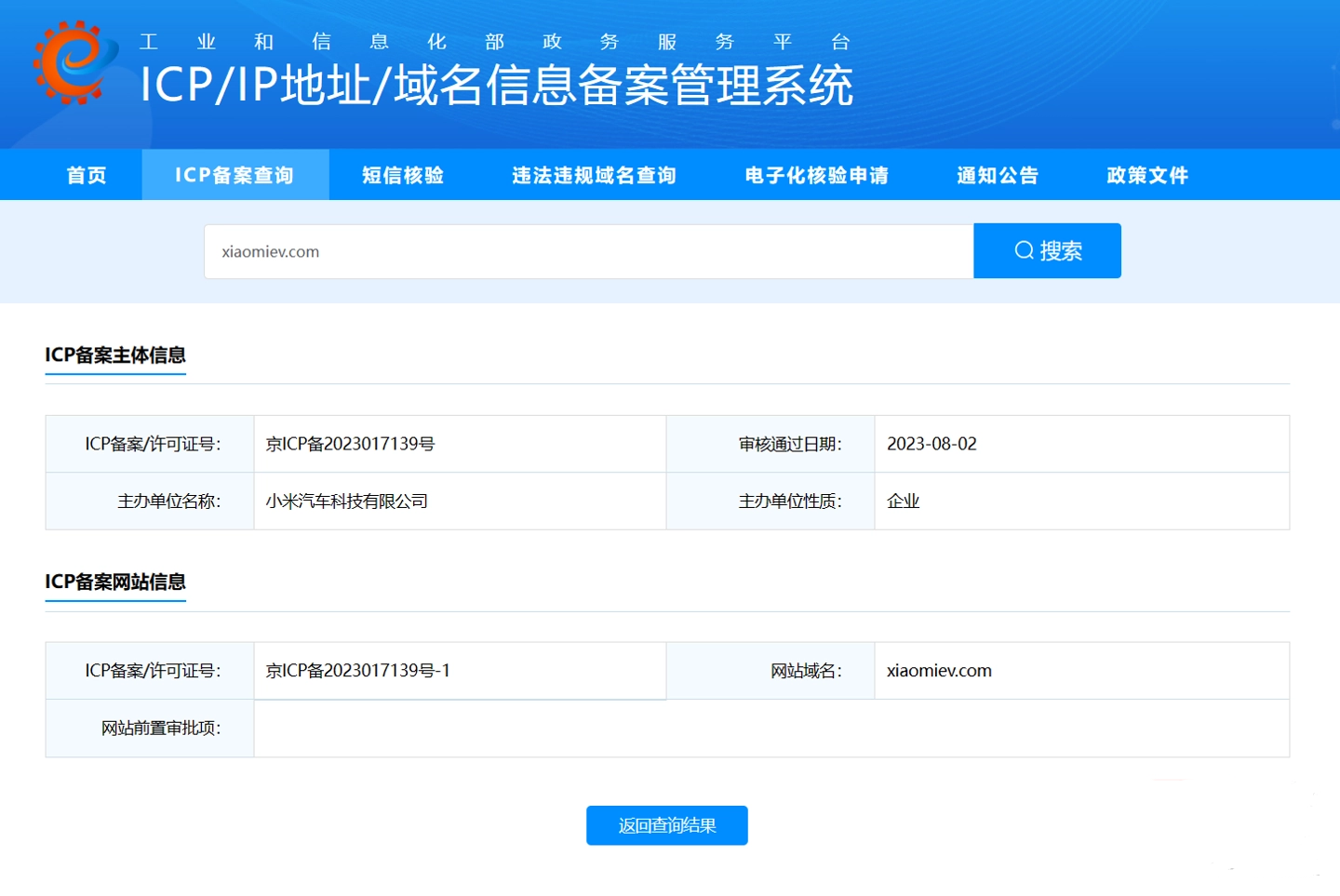
Task: Go to the 首页 home tab
Action: coord(87,175)
